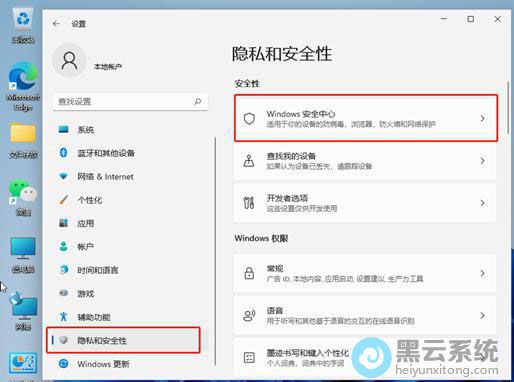Minimize the Settings window
The height and width of the screenshot is (382, 514).
pos(444,19)
